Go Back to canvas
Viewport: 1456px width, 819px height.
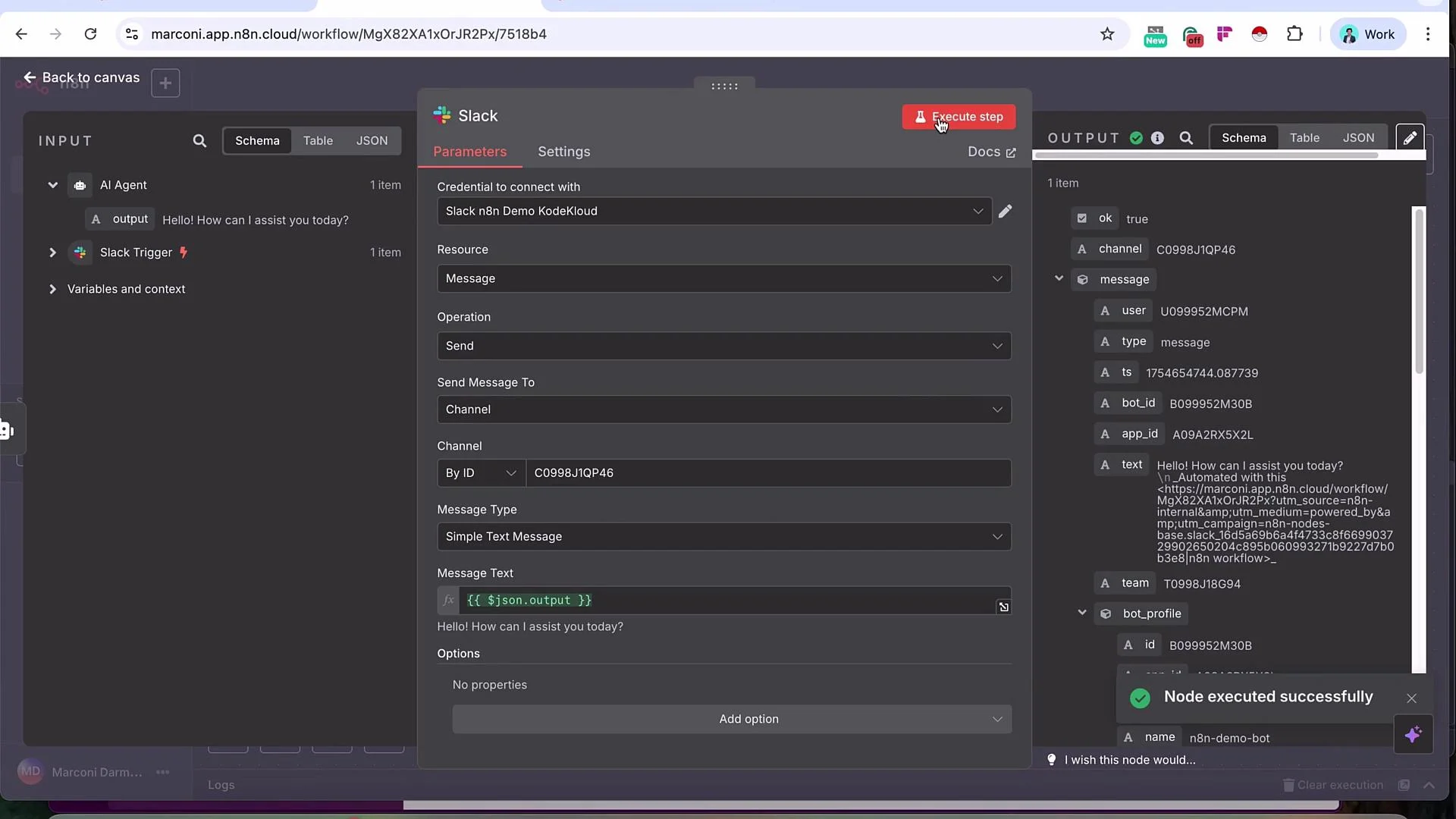pyautogui.click(x=81, y=77)
